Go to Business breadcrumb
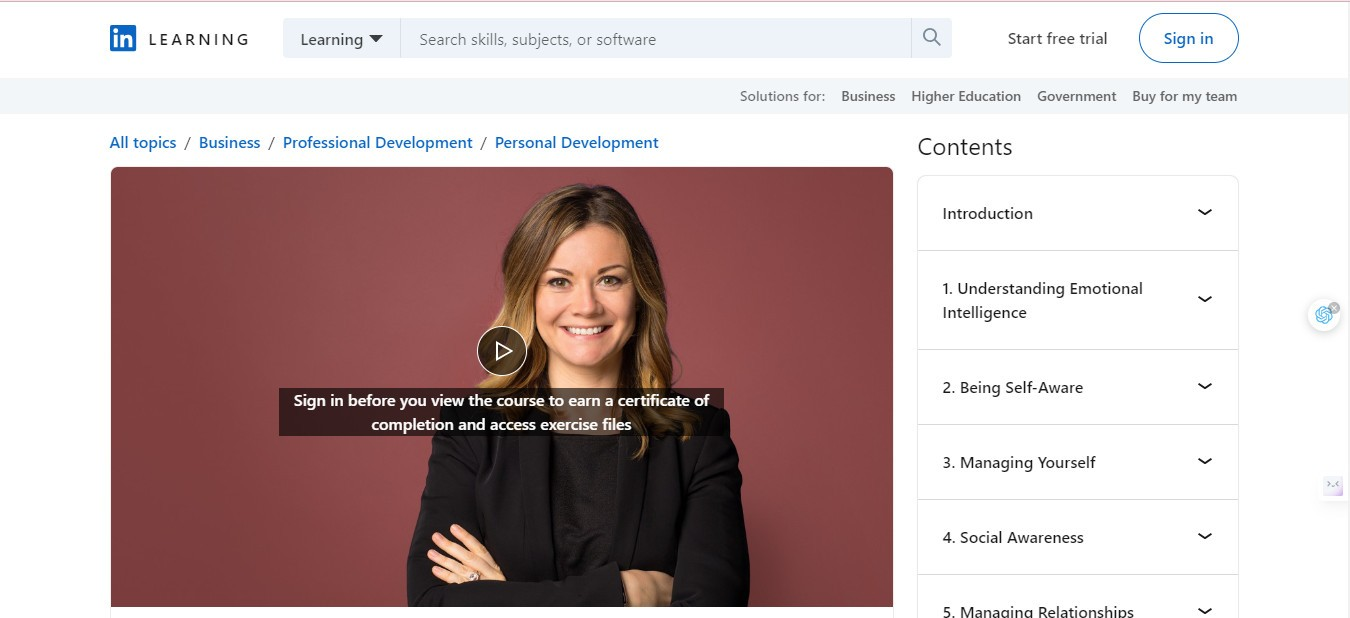The image size is (1350, 618). point(229,143)
